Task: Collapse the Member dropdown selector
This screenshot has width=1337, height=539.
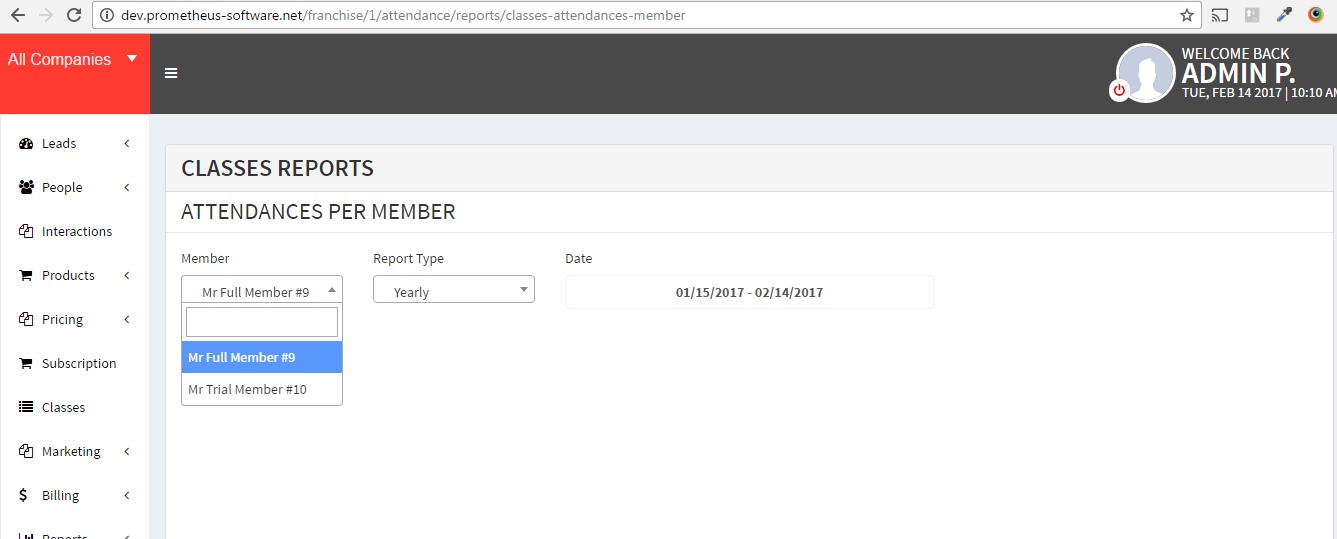Action: coord(262,291)
